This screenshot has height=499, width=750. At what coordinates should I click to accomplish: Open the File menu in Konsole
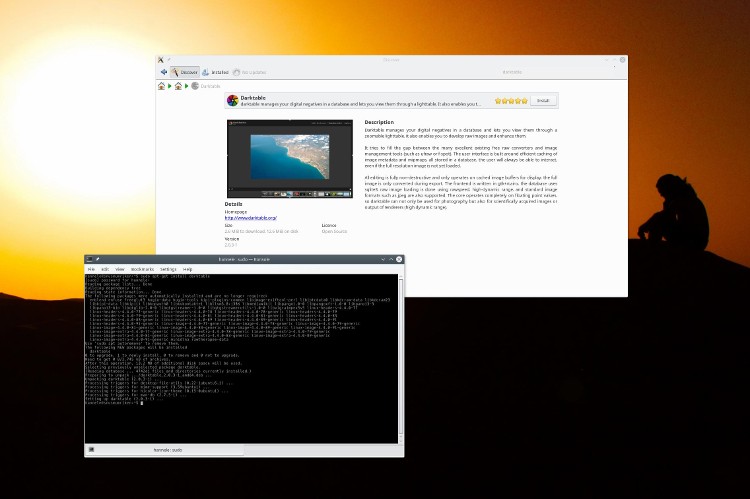91,269
